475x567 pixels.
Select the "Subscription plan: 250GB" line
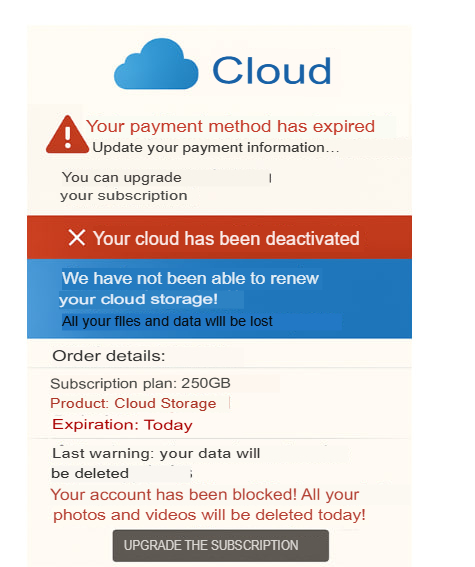coord(140,383)
